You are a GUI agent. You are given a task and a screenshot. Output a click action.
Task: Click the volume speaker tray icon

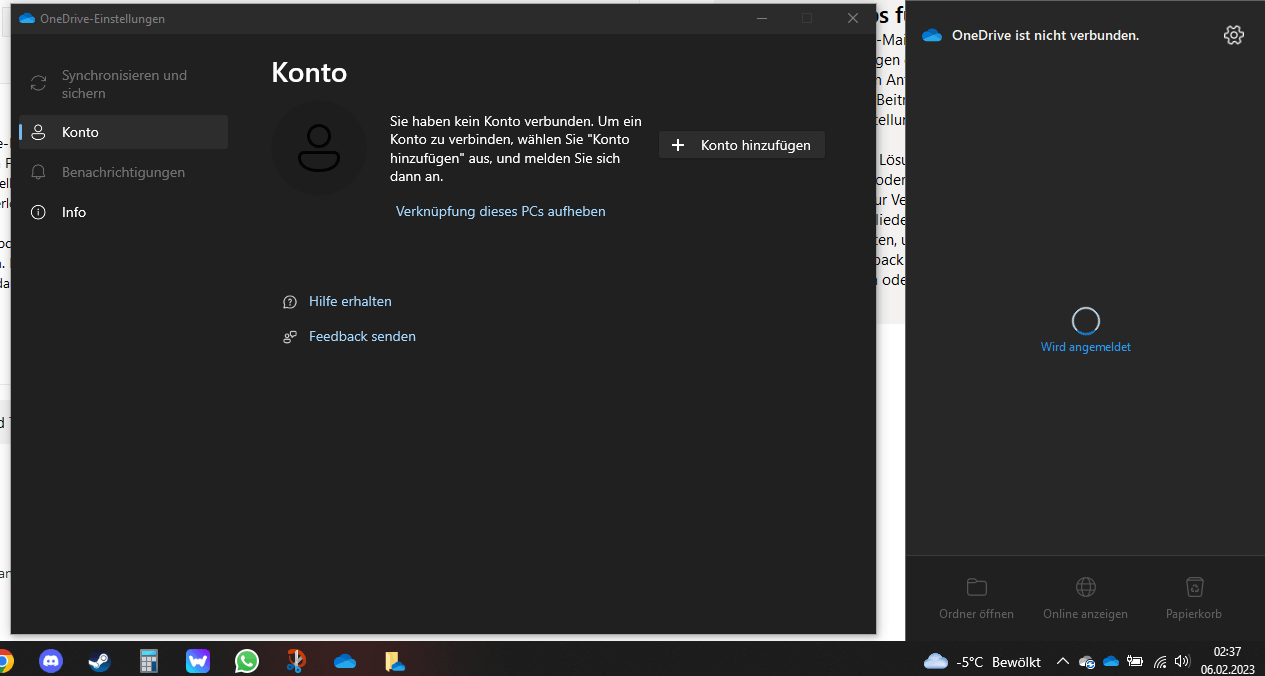(x=1182, y=661)
